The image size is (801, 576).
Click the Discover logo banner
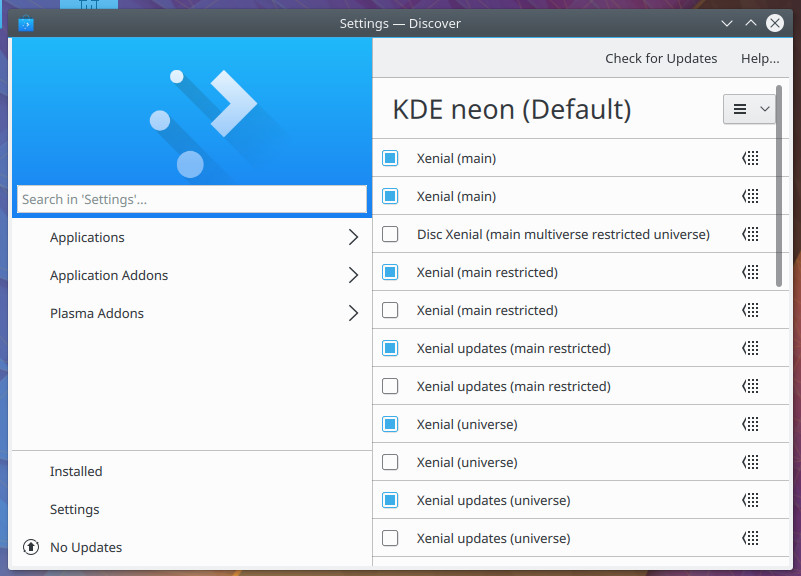pos(192,111)
